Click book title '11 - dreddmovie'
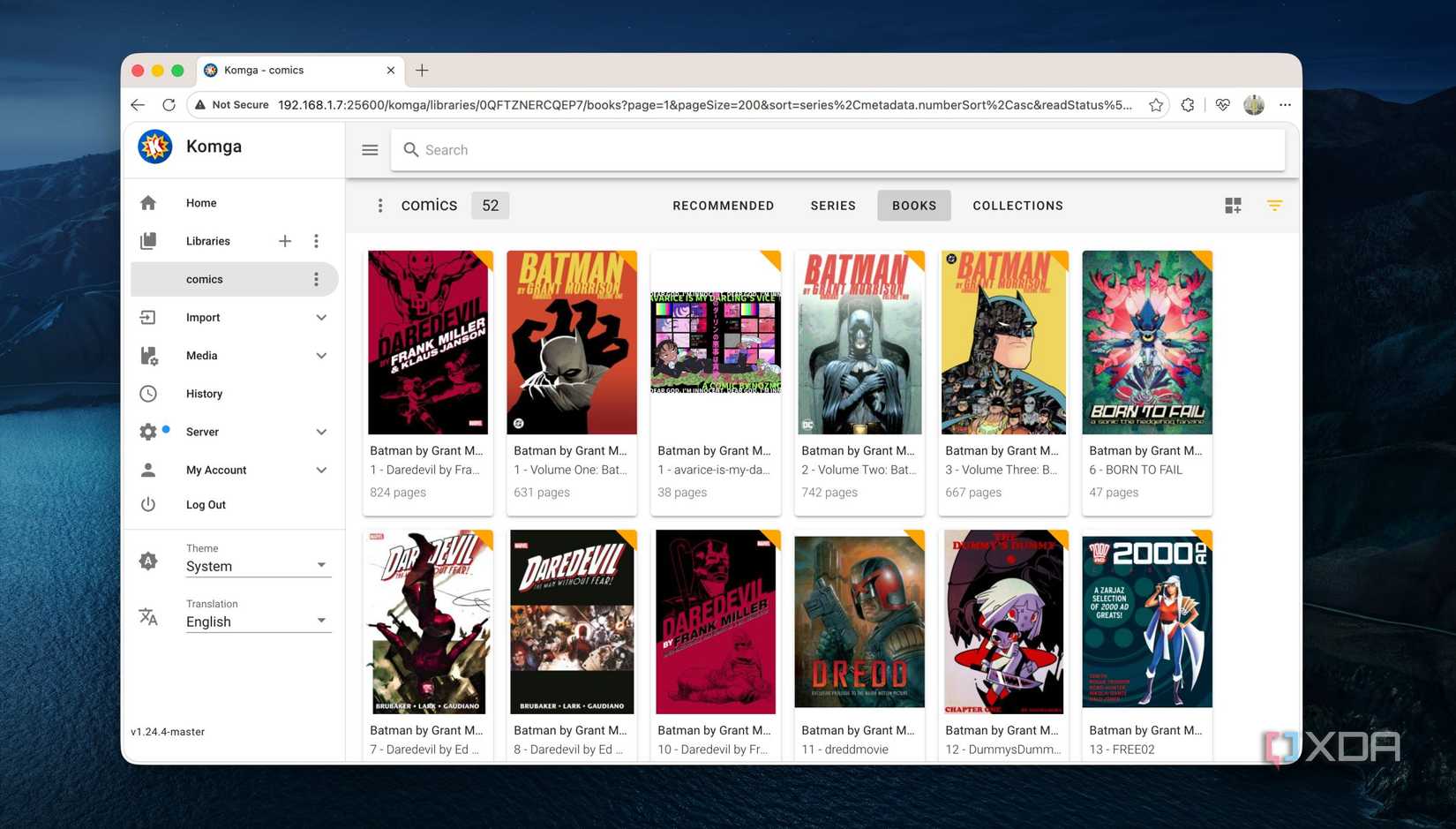This screenshot has height=829, width=1456. (845, 750)
